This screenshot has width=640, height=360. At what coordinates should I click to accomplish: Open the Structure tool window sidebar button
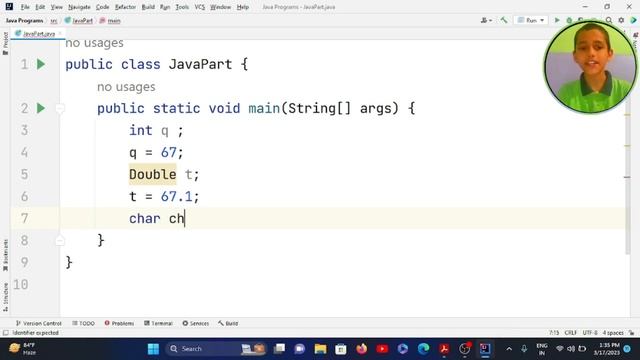point(5,297)
